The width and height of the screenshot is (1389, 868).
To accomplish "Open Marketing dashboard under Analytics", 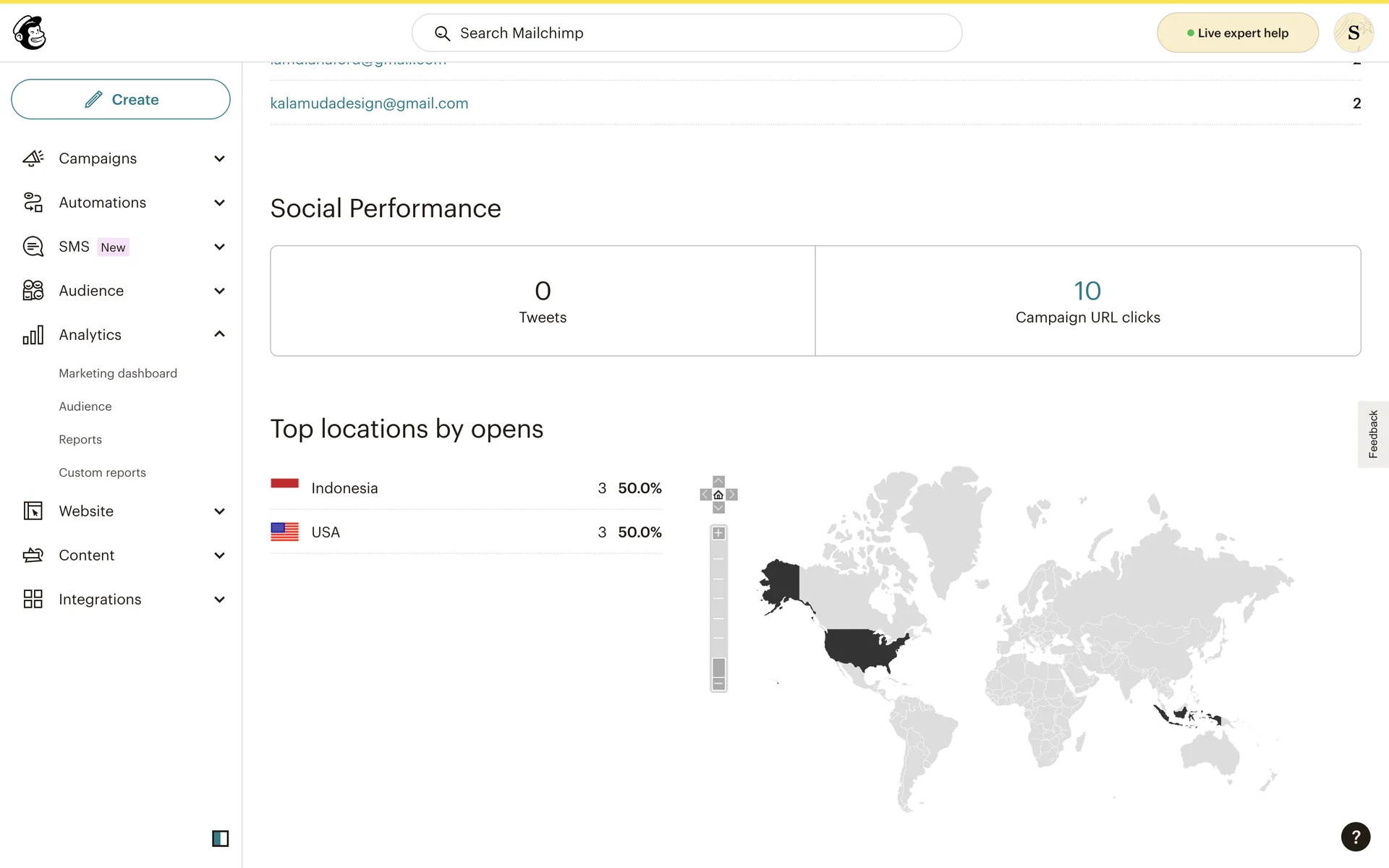I will tap(118, 373).
